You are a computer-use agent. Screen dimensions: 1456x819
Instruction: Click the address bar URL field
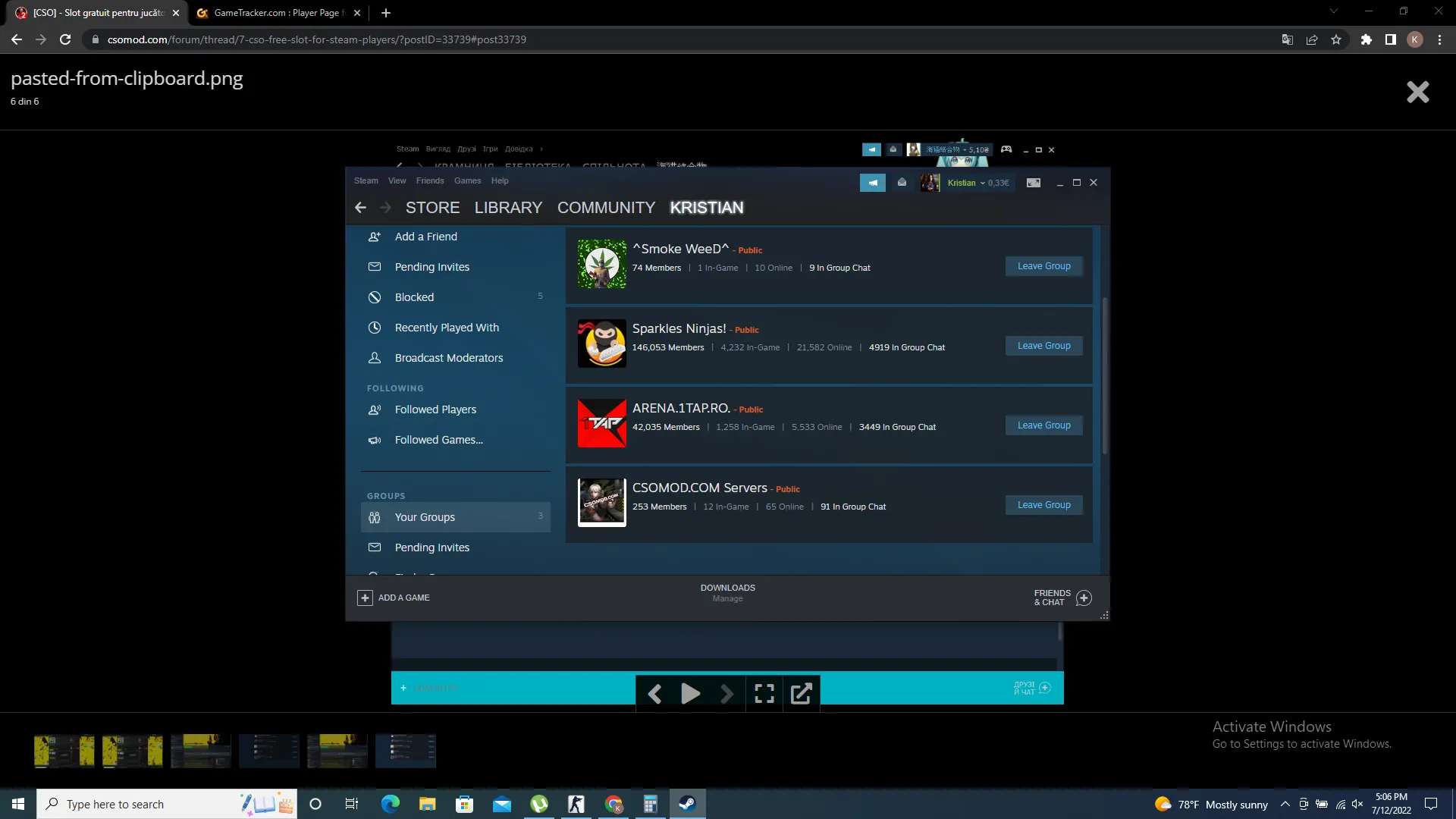coord(682,39)
